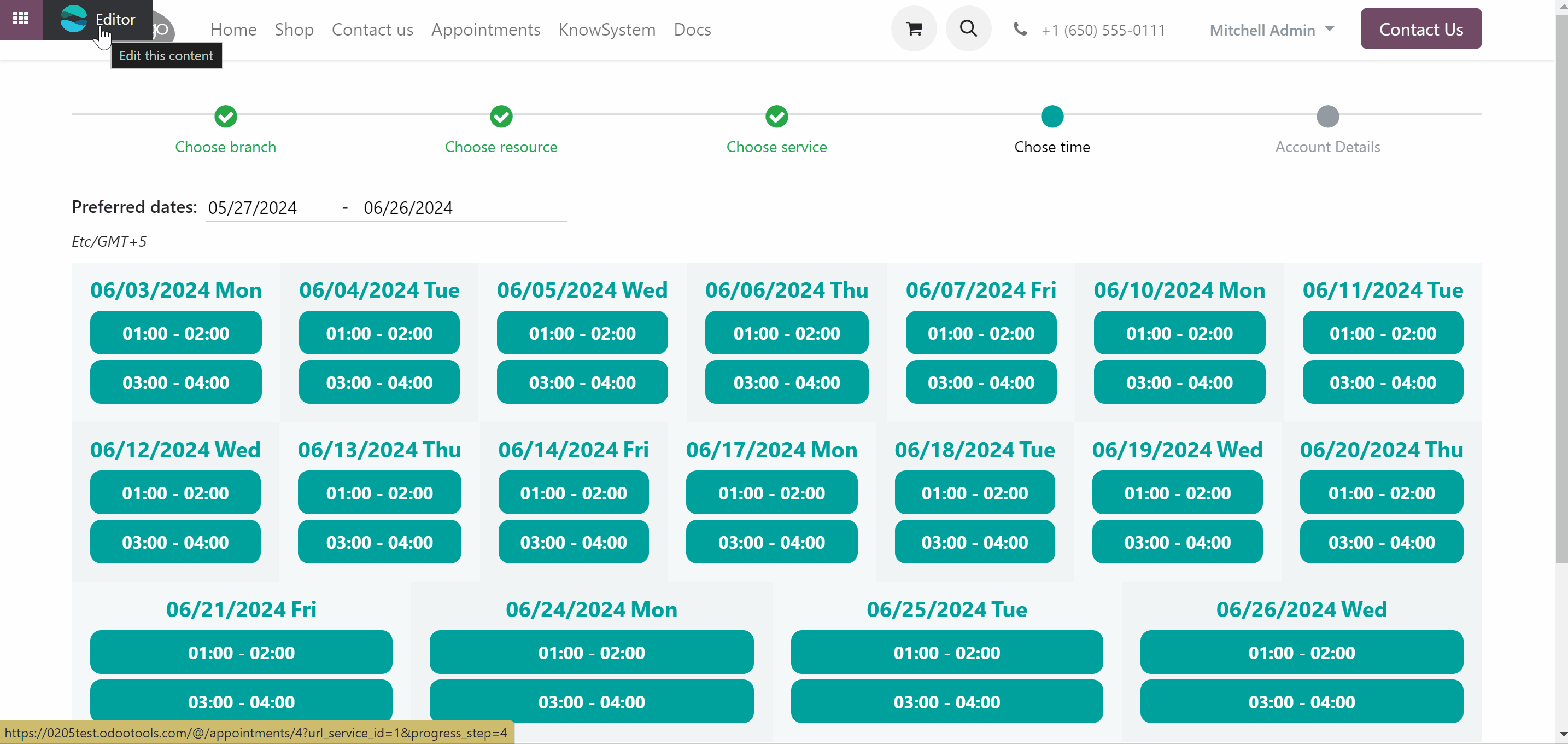Select 03:00 - 04:00 on 06/24/2024 Mon
Viewport: 1568px width, 744px height.
[x=591, y=701]
